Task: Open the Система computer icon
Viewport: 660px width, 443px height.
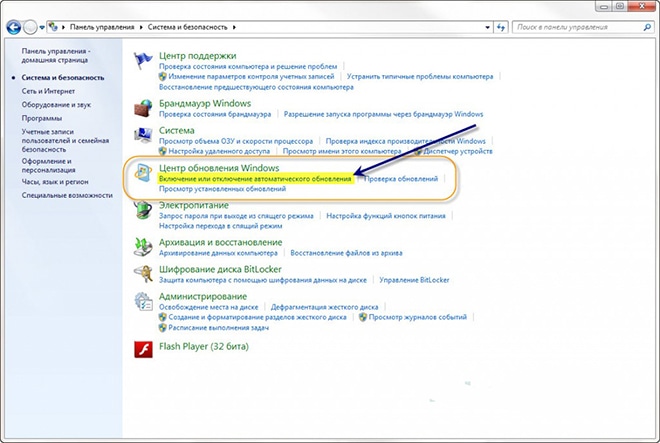Action: coord(144,134)
